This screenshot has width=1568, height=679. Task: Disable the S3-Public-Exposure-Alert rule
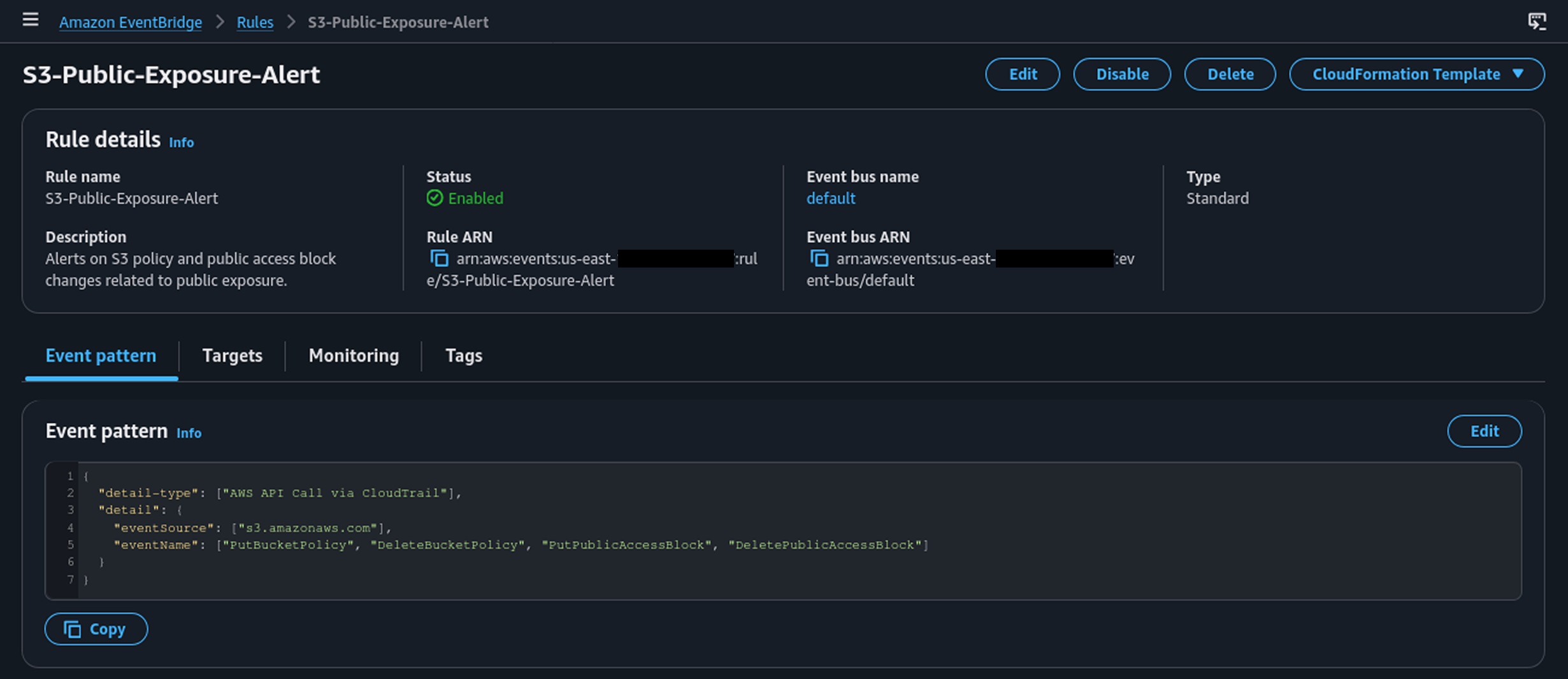point(1122,74)
